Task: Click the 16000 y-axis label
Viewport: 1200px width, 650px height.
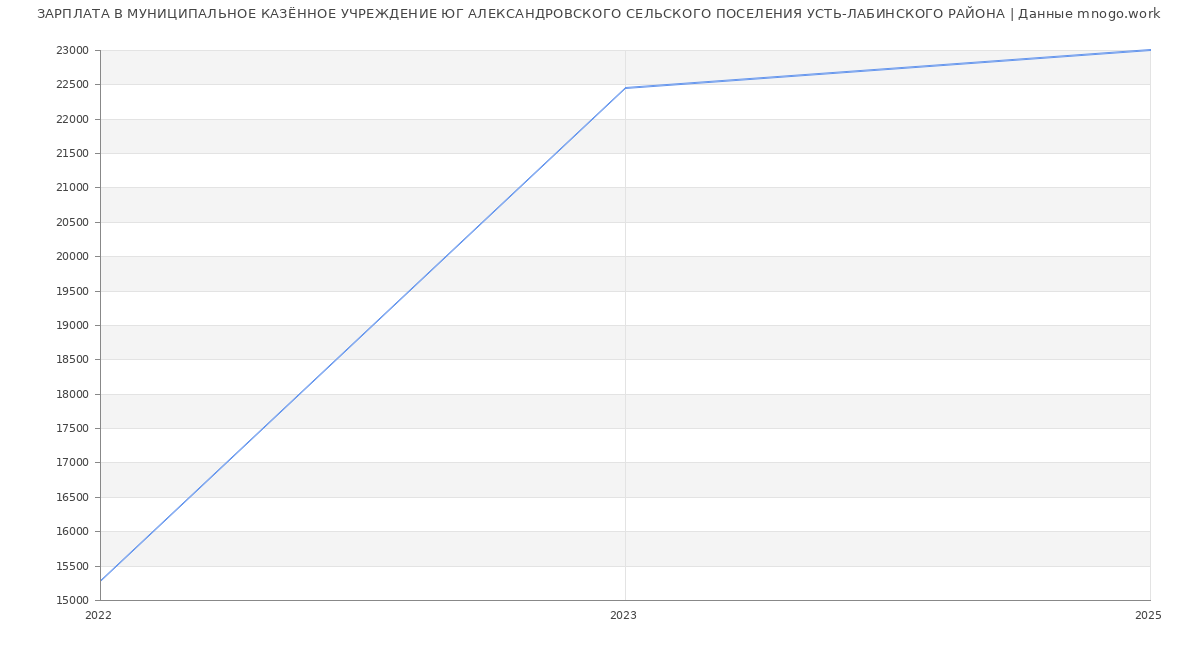Action: [x=73, y=532]
